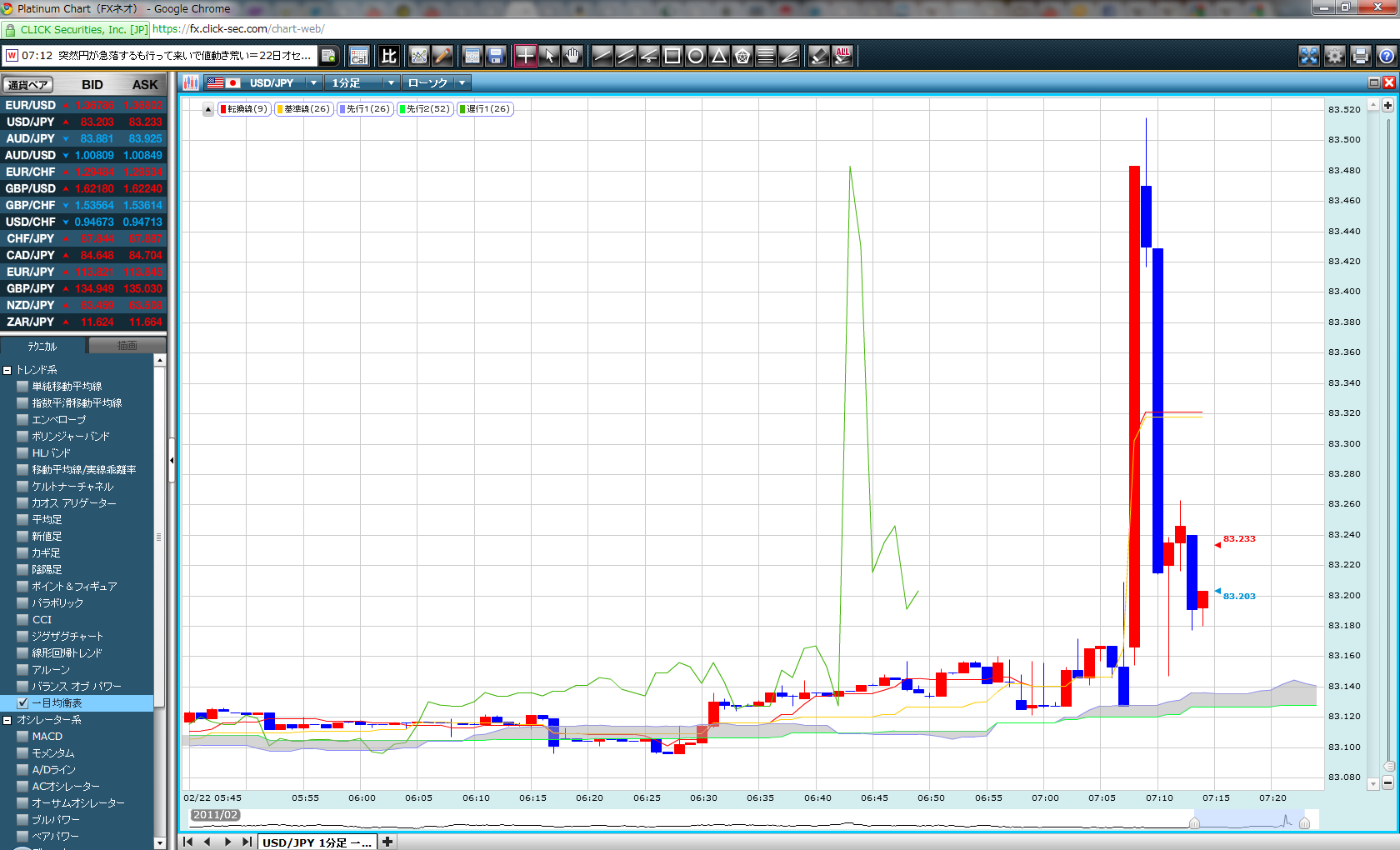Select the hand pan tool
The width and height of the screenshot is (1400, 850).
point(572,56)
